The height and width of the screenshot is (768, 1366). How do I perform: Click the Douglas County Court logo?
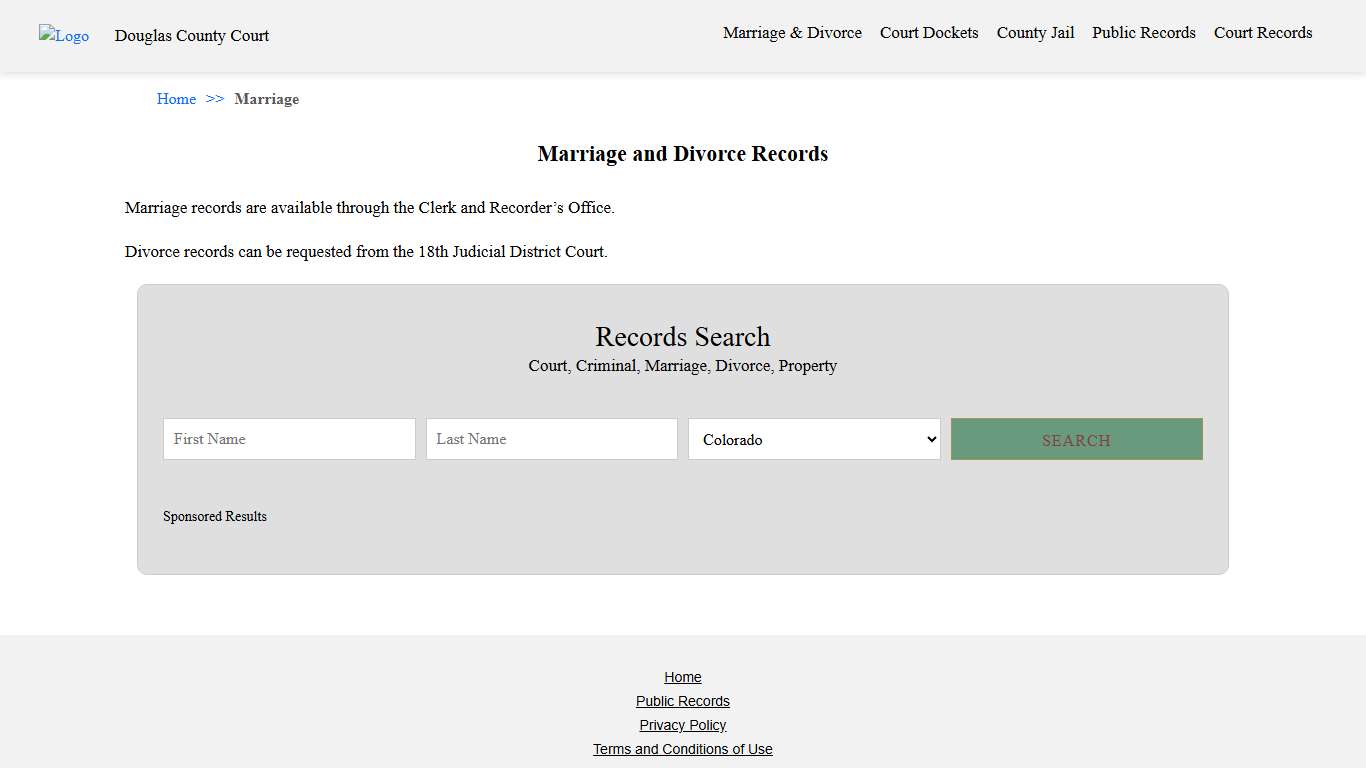pos(64,36)
